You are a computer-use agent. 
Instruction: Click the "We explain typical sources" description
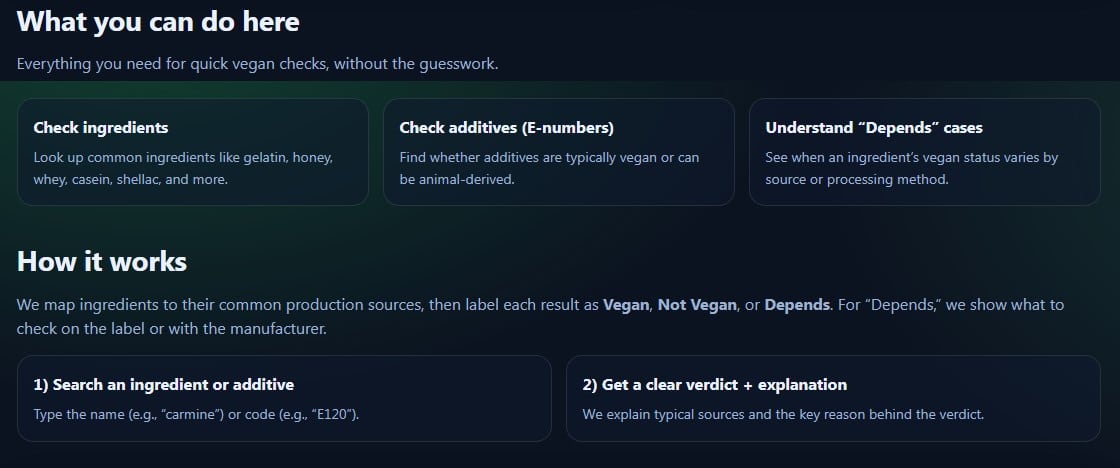[x=783, y=413]
